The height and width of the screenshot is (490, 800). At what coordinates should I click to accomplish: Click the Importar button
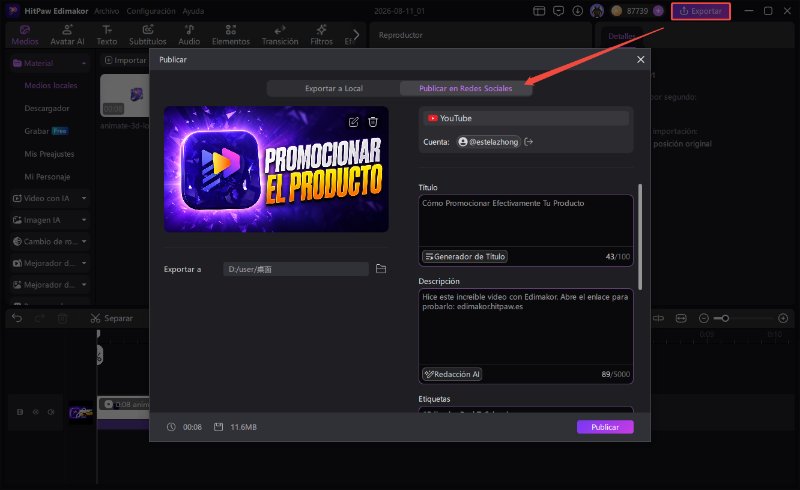click(125, 60)
